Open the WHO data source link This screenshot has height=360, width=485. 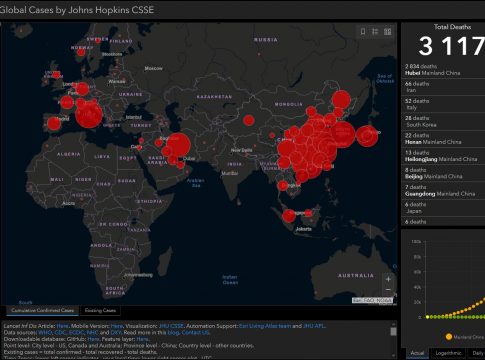coord(45,332)
